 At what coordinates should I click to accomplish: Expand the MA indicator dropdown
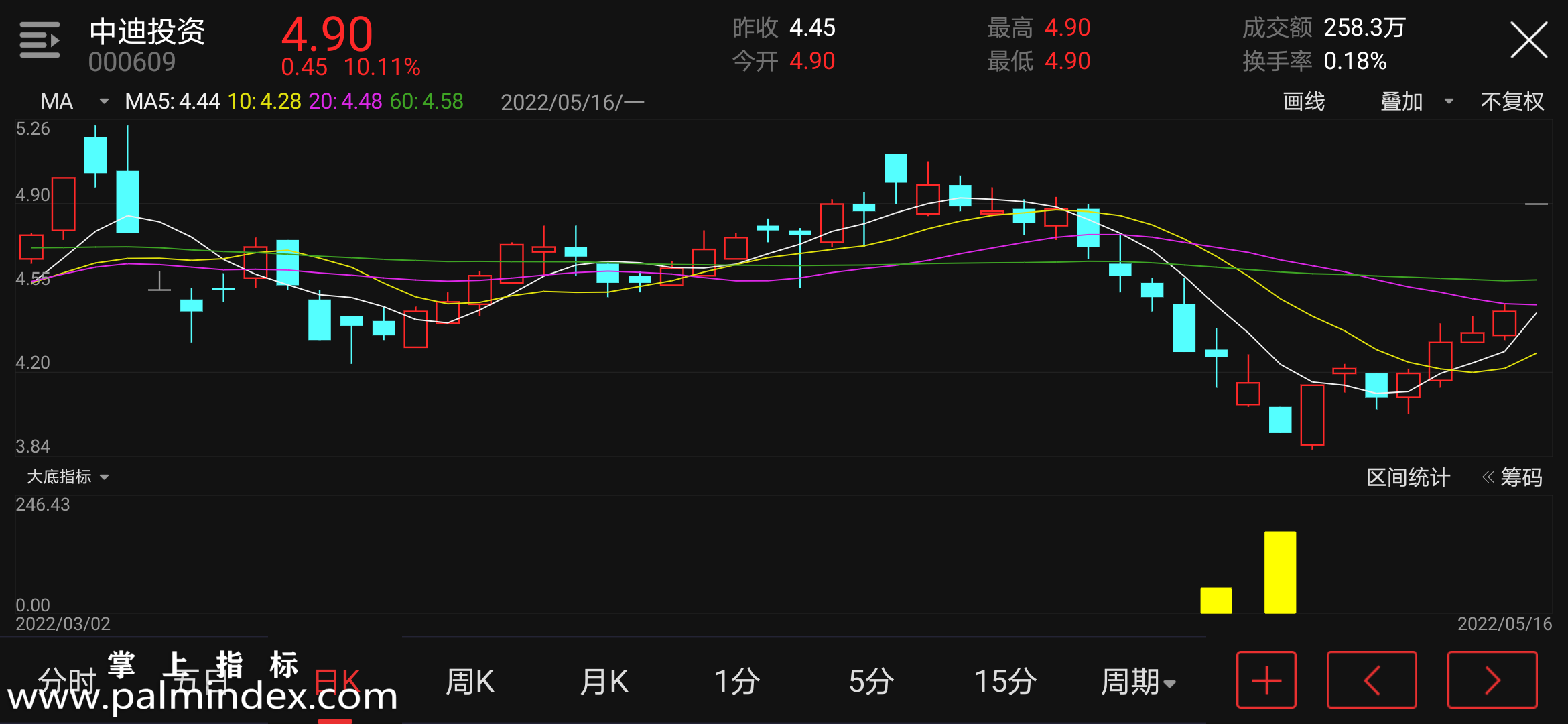pos(74,101)
